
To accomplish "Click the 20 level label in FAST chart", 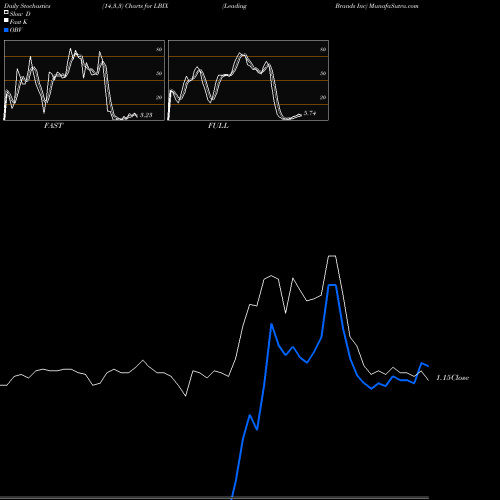I will tap(159, 97).
